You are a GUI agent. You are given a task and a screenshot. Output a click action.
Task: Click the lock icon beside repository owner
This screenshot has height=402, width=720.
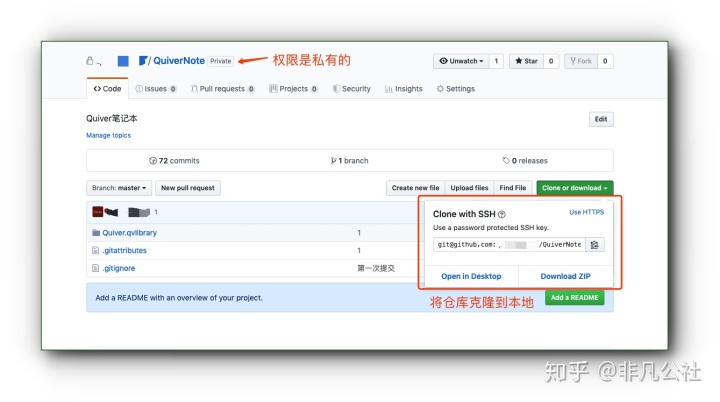(x=90, y=61)
